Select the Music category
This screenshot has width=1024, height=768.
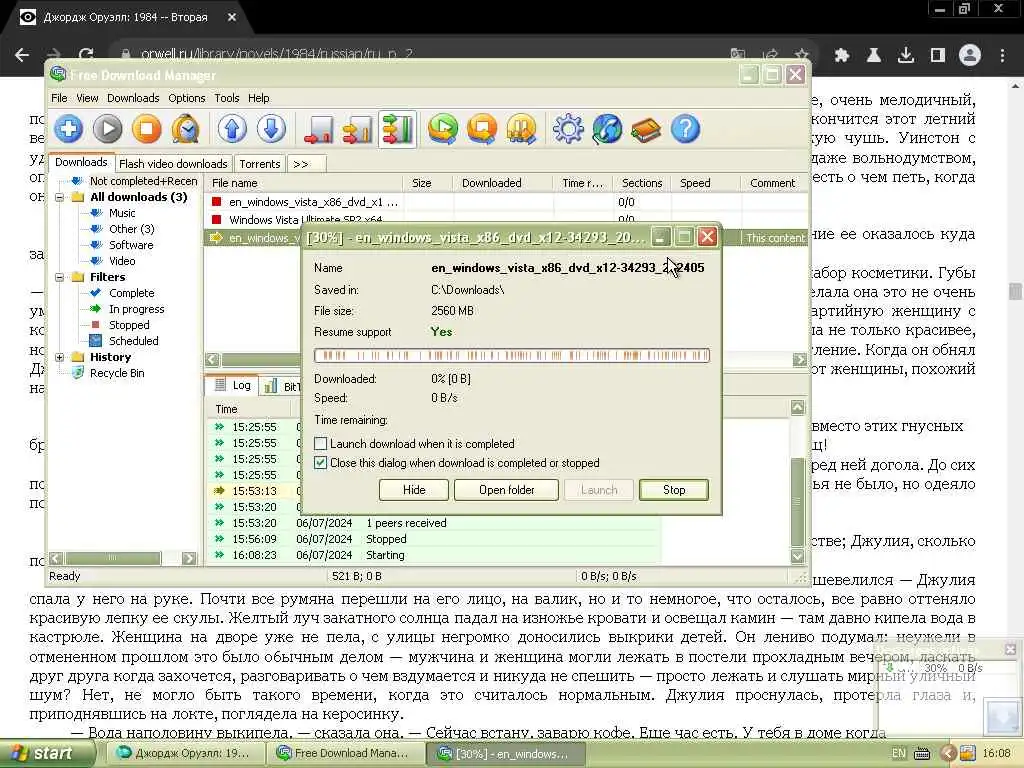pyautogui.click(x=122, y=213)
